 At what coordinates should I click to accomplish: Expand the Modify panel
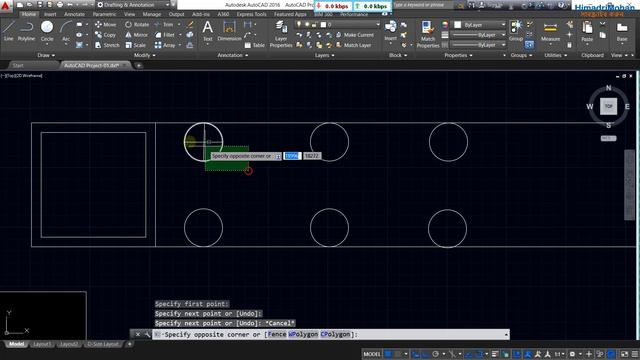click(x=144, y=55)
